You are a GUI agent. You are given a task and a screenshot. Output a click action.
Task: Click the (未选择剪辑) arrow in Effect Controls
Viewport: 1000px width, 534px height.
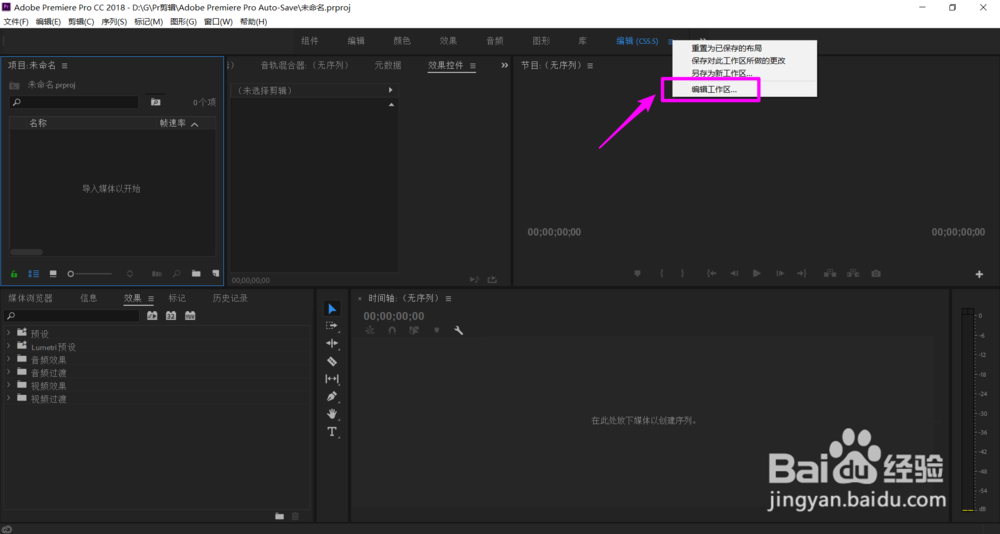390,91
